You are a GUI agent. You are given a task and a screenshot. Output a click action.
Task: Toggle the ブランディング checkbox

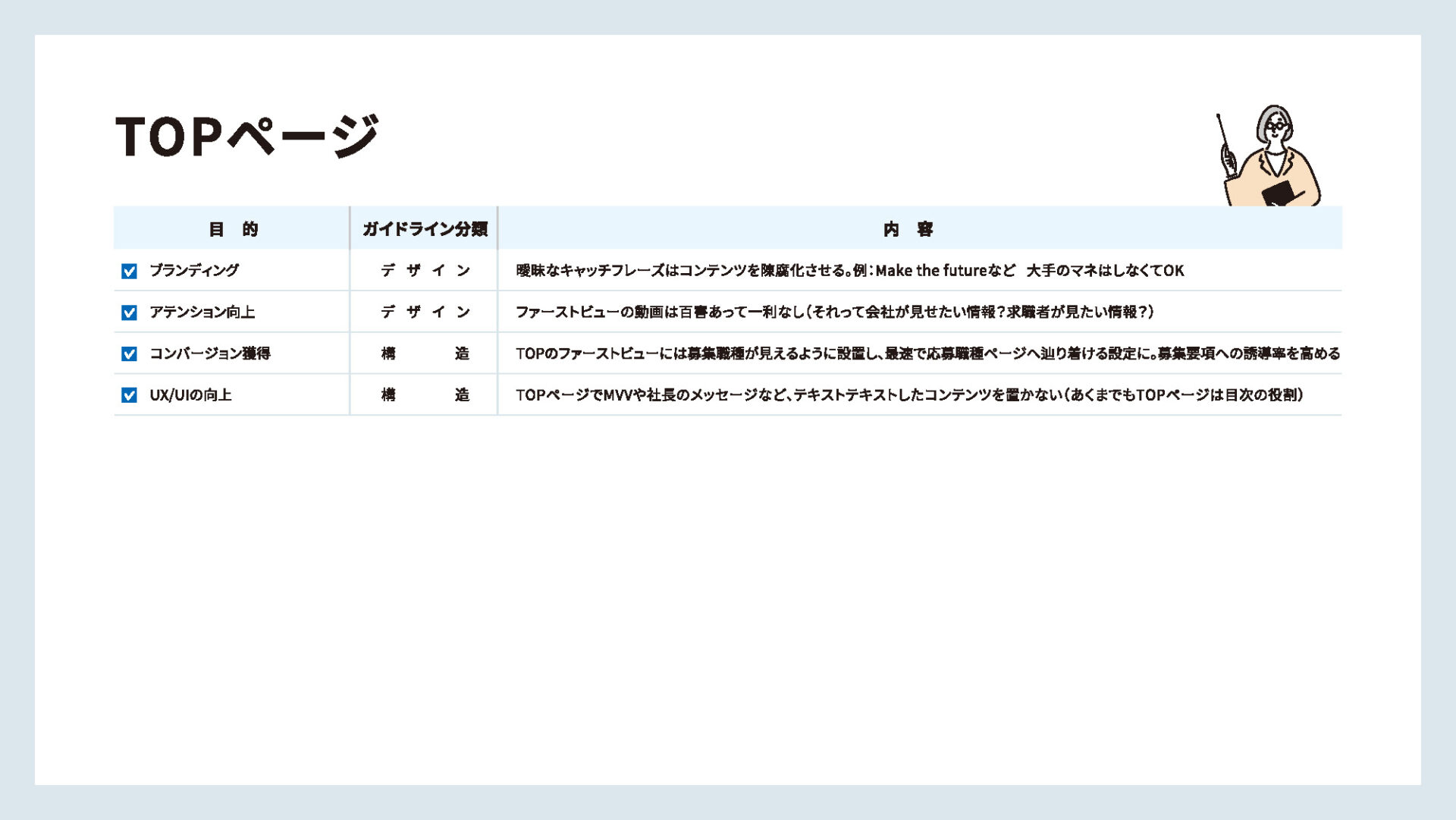point(129,271)
